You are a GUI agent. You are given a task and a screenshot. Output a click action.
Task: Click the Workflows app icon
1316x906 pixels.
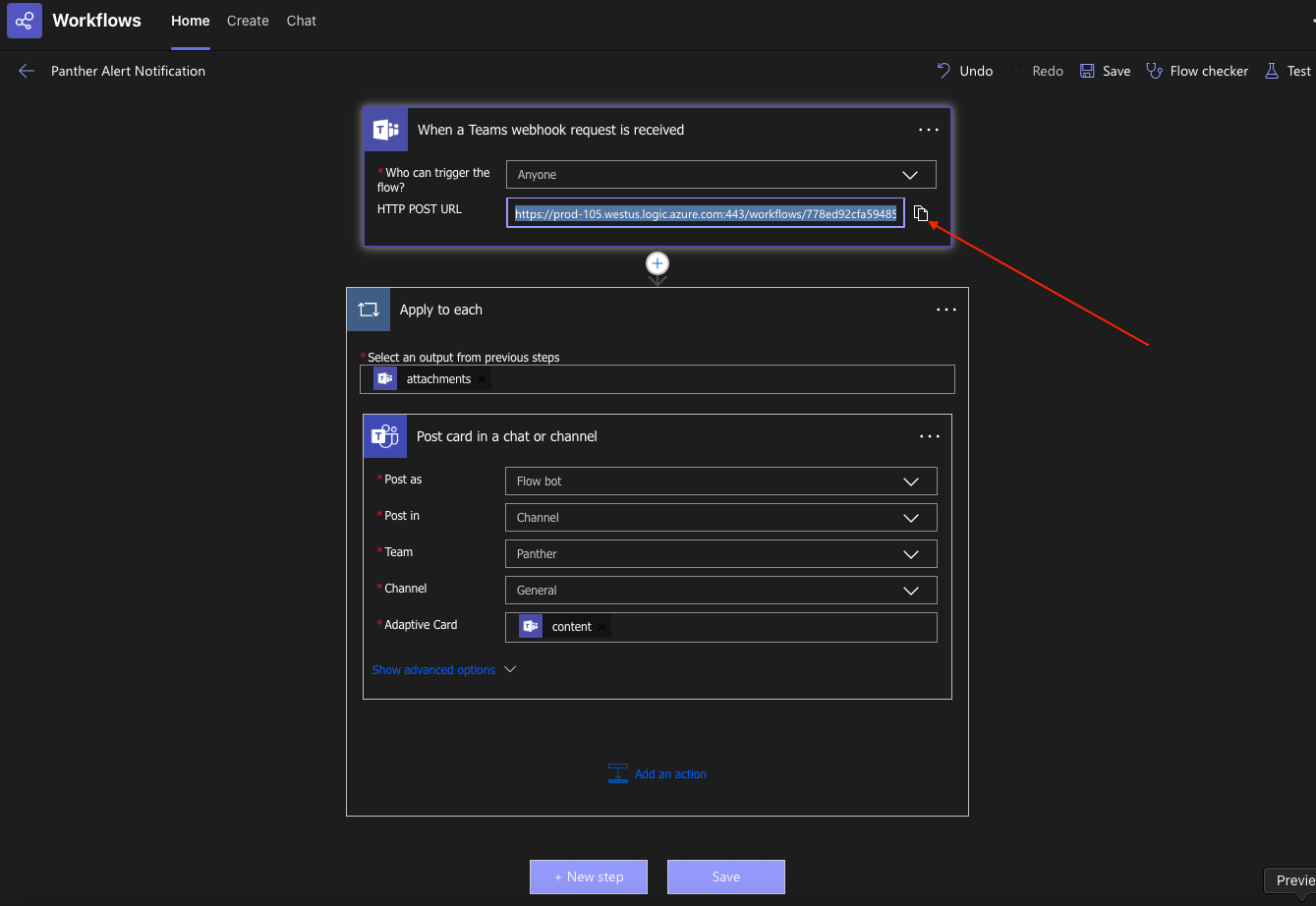tap(25, 21)
